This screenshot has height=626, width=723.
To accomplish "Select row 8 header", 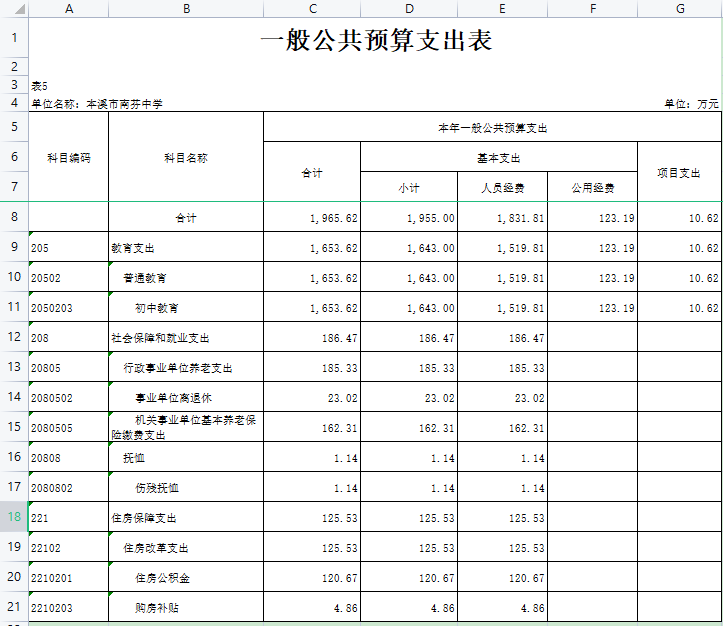I will 14,217.
